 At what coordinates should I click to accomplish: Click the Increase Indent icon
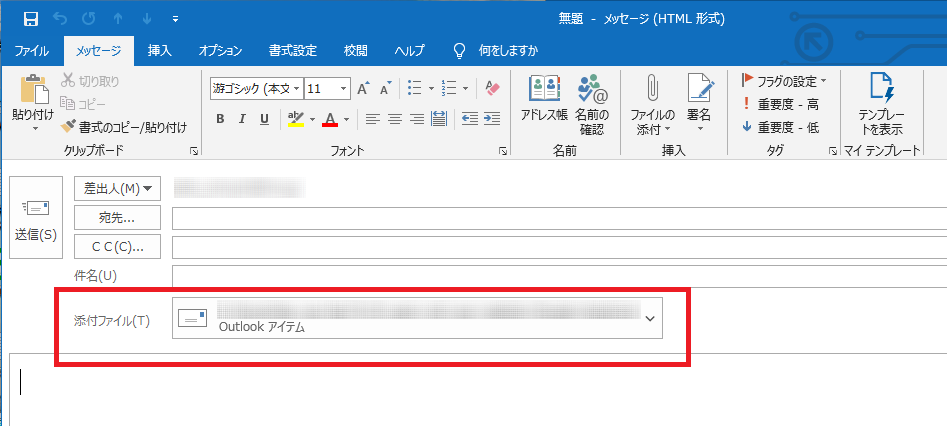click(x=492, y=119)
